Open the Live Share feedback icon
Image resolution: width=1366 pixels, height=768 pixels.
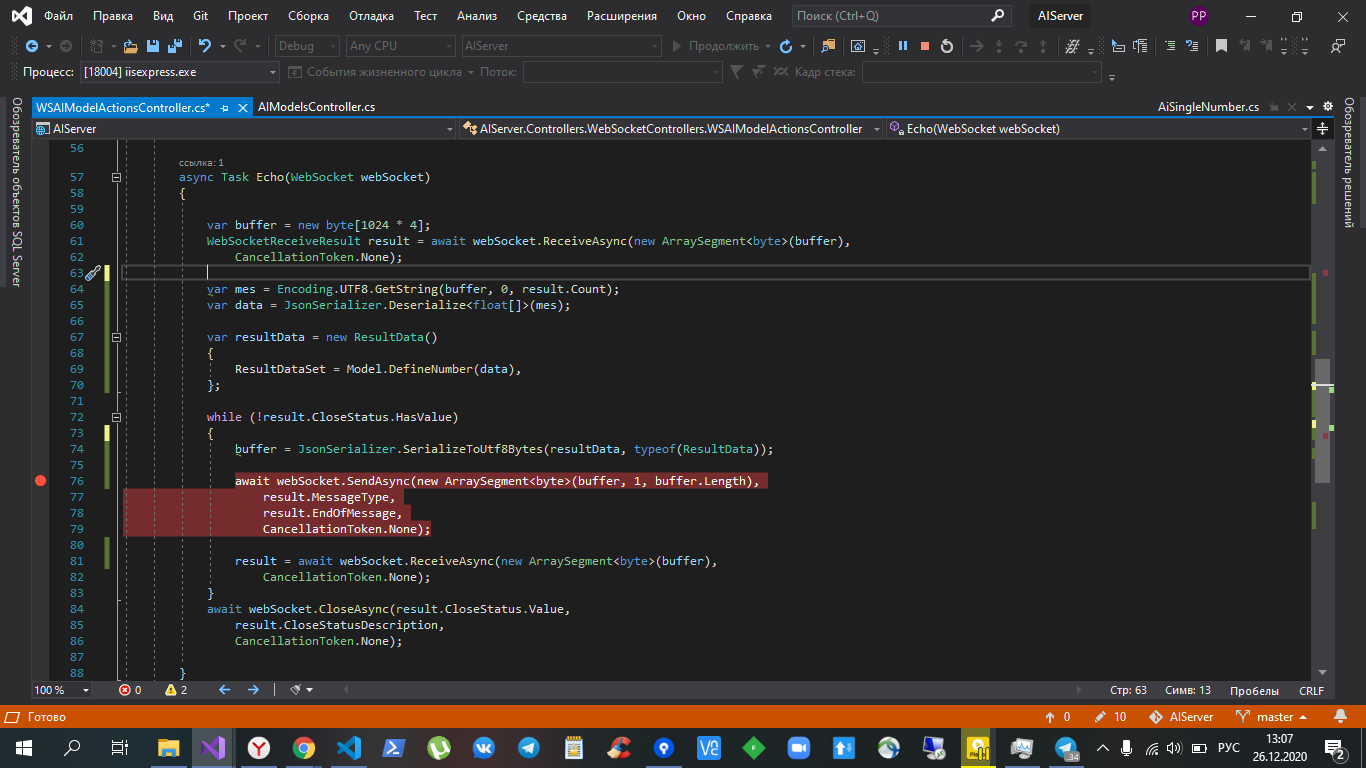1337,46
